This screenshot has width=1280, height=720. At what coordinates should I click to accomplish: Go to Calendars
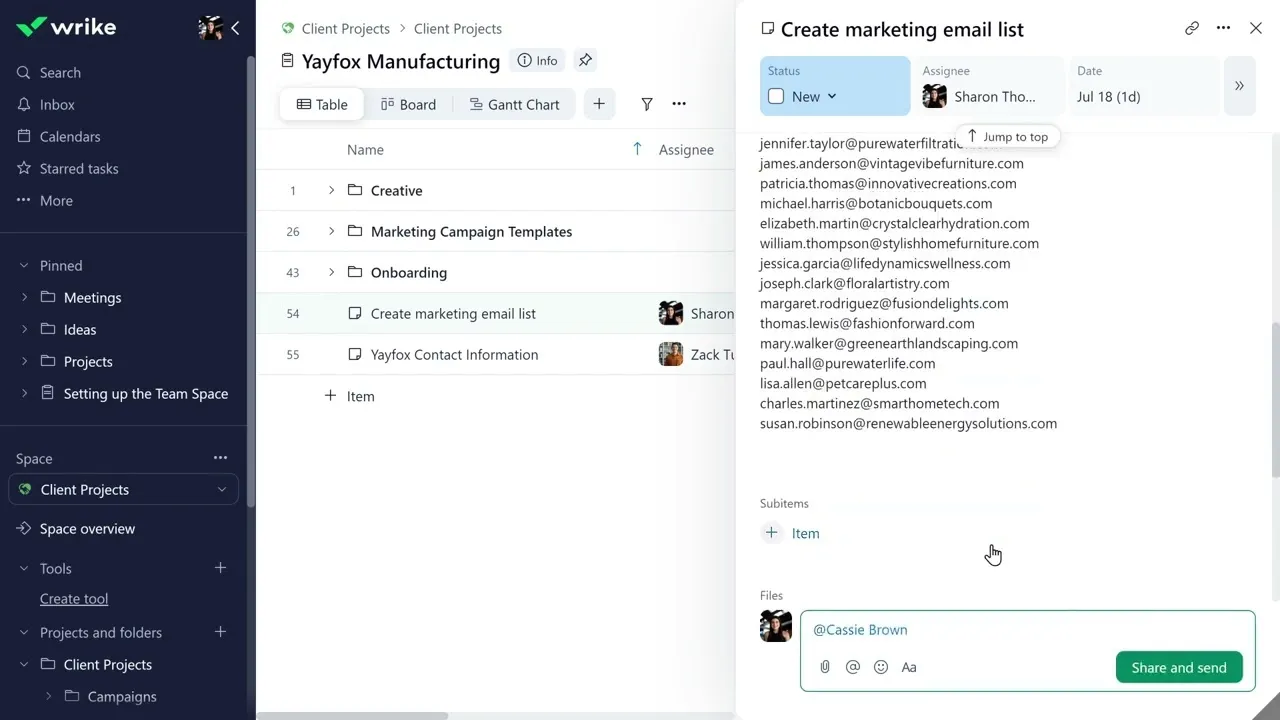(70, 137)
